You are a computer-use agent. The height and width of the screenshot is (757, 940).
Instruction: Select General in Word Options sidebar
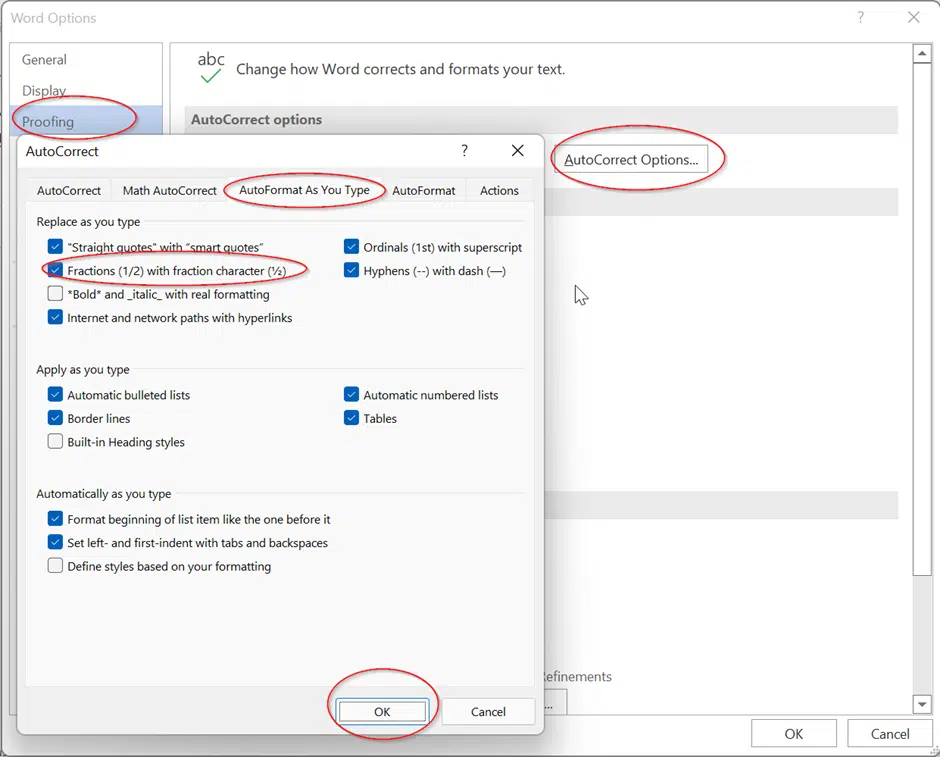86,60
